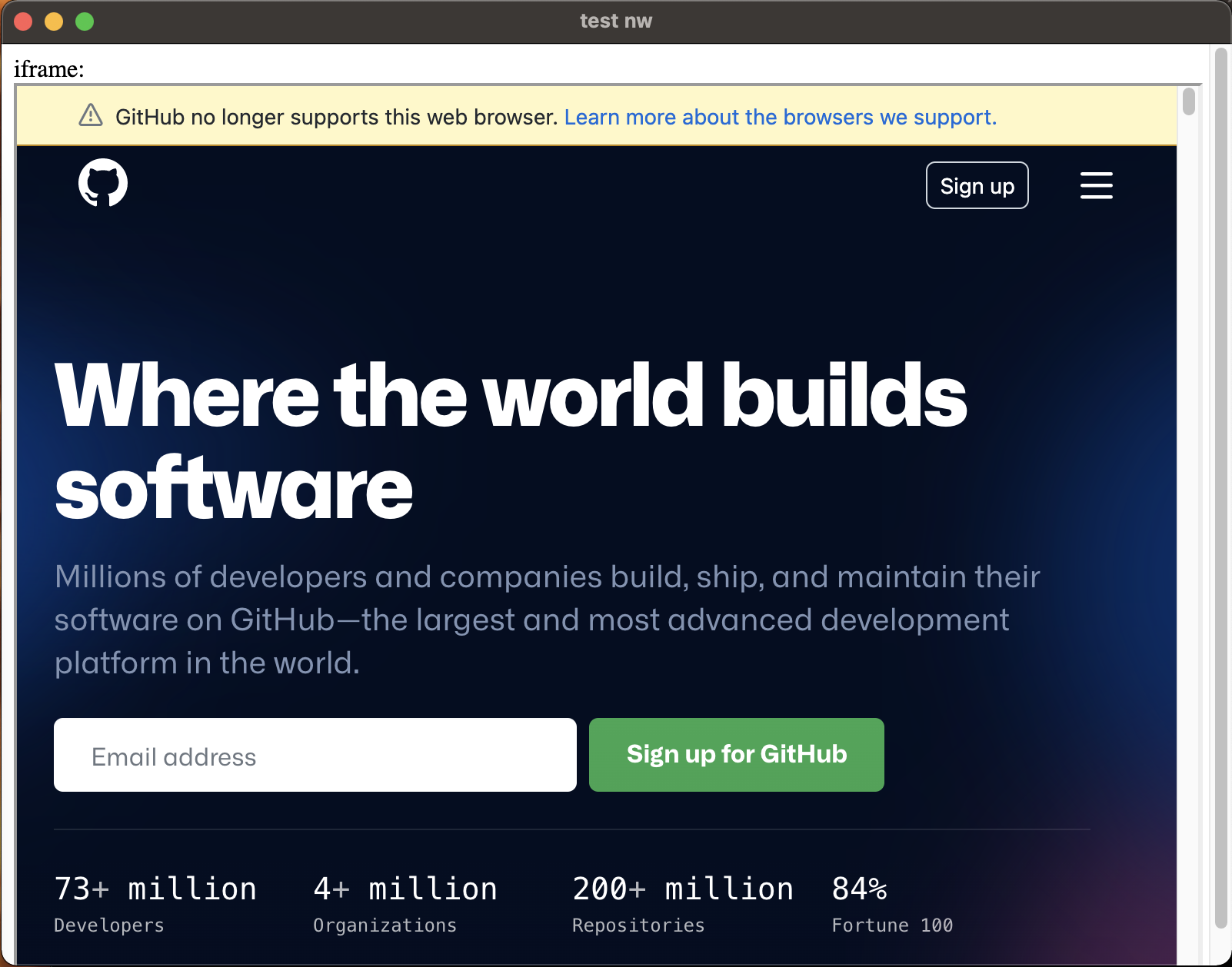Open the browsers we support link
The width and height of the screenshot is (1232, 967).
point(780,117)
